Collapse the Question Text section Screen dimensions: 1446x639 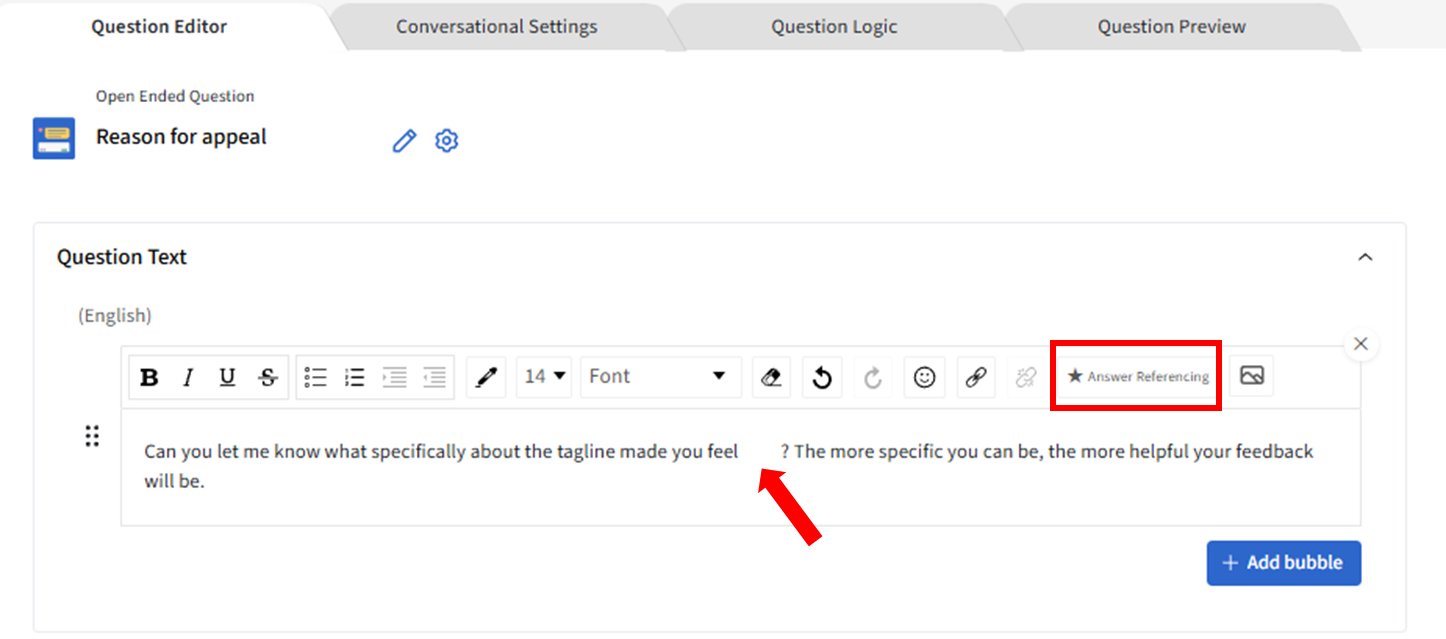pos(1365,257)
